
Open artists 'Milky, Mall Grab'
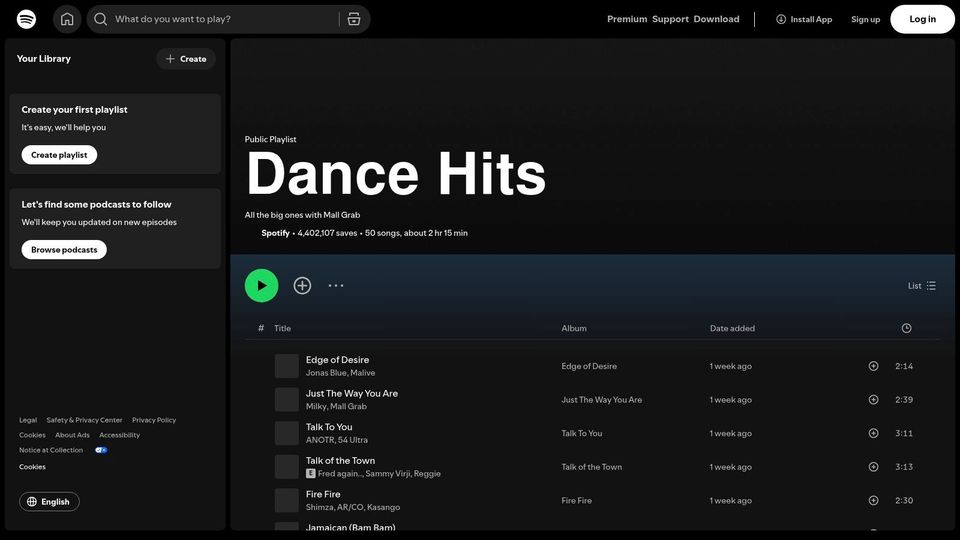(x=336, y=407)
